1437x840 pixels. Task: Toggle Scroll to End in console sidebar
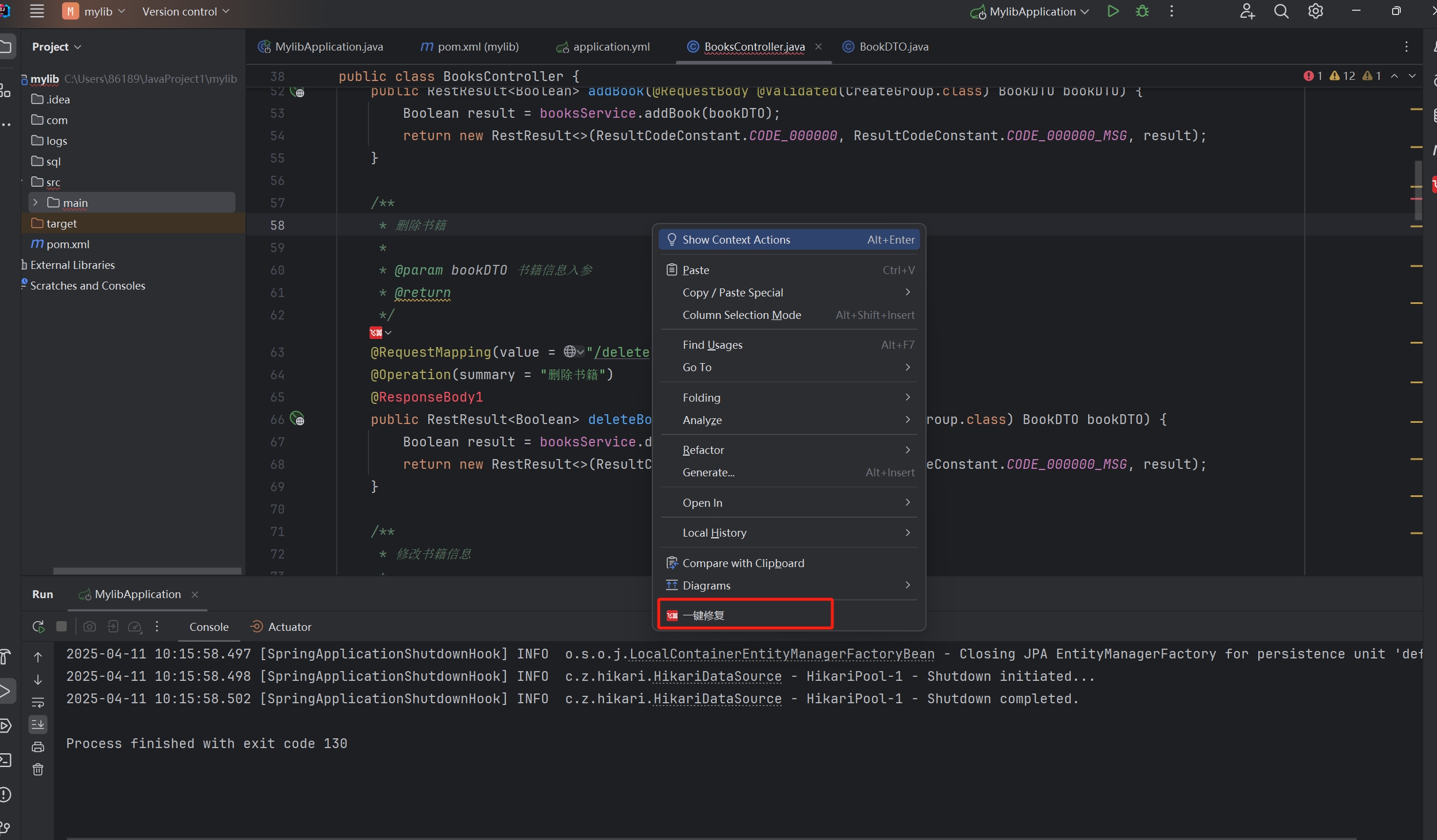[38, 725]
